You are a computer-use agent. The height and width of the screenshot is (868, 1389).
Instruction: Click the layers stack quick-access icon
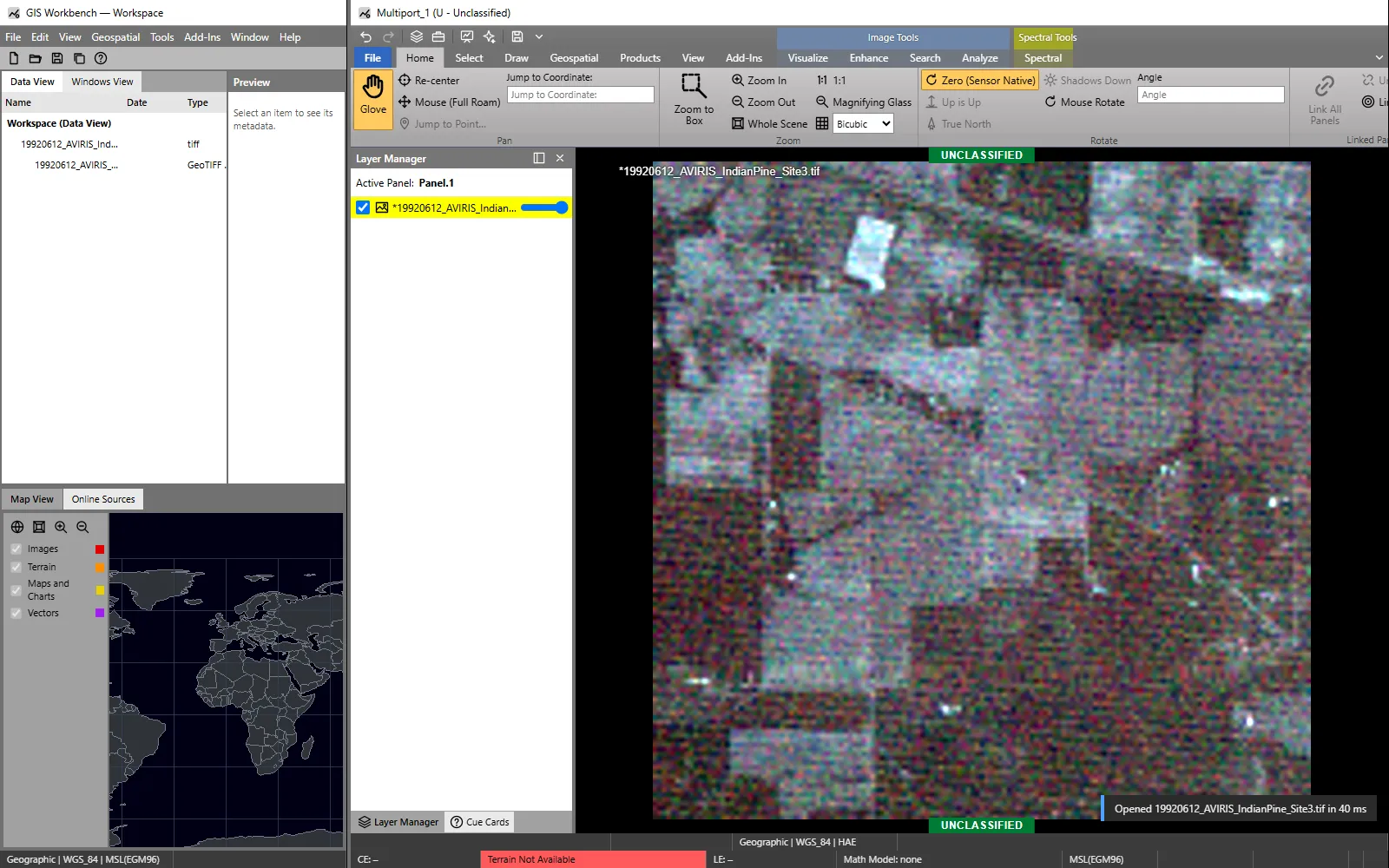pyautogui.click(x=417, y=36)
